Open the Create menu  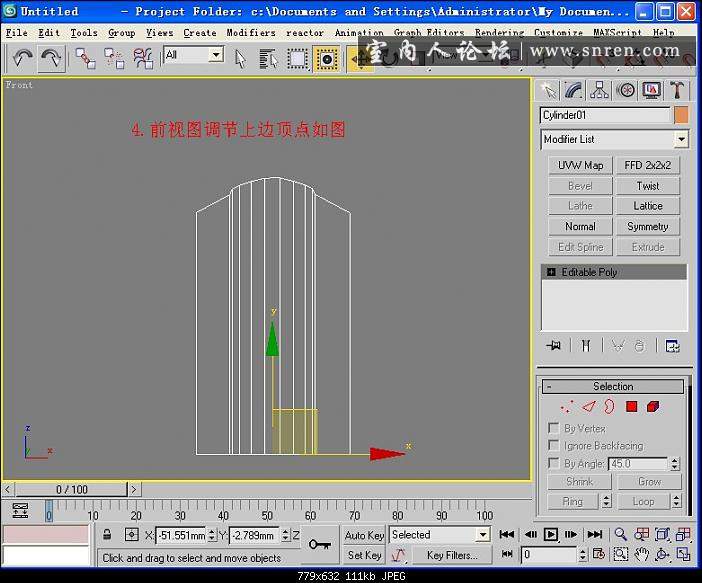point(199,32)
